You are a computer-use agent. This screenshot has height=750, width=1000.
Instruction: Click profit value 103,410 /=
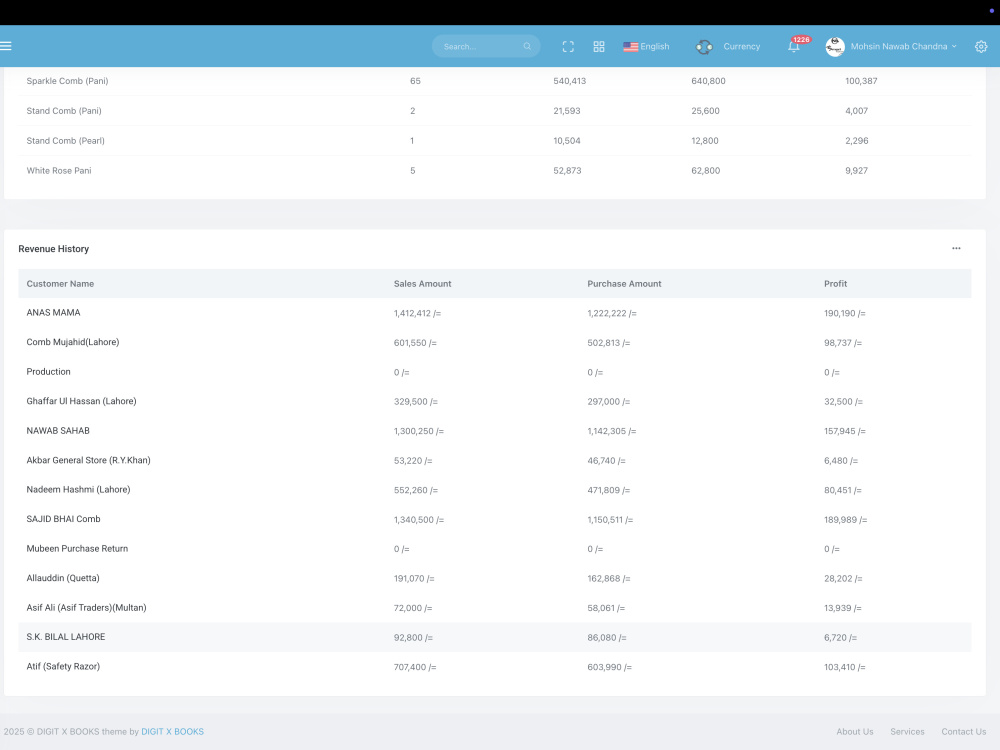pyautogui.click(x=844, y=667)
